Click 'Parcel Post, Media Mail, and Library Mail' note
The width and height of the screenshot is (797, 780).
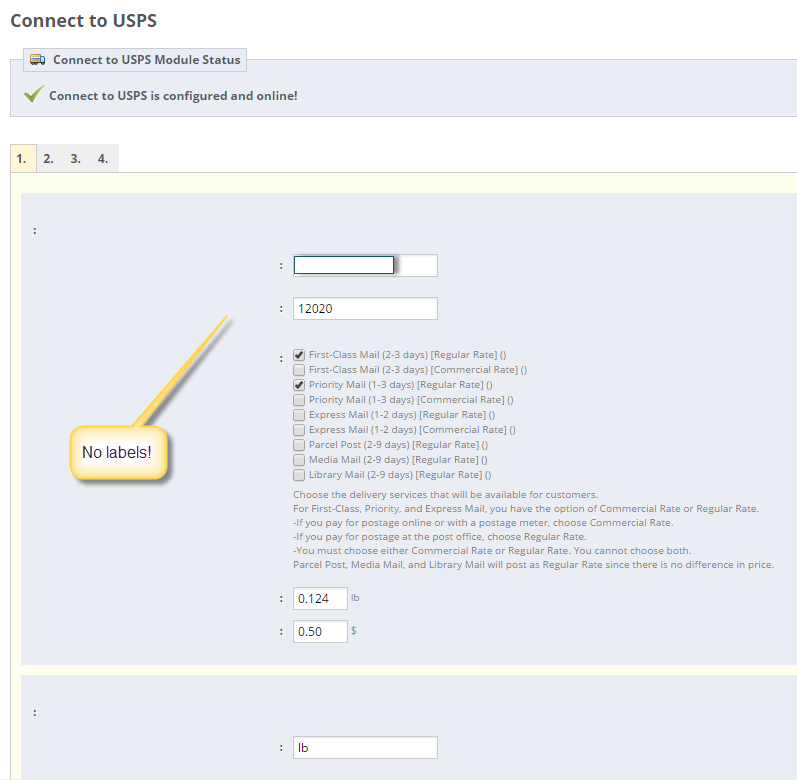coord(533,565)
